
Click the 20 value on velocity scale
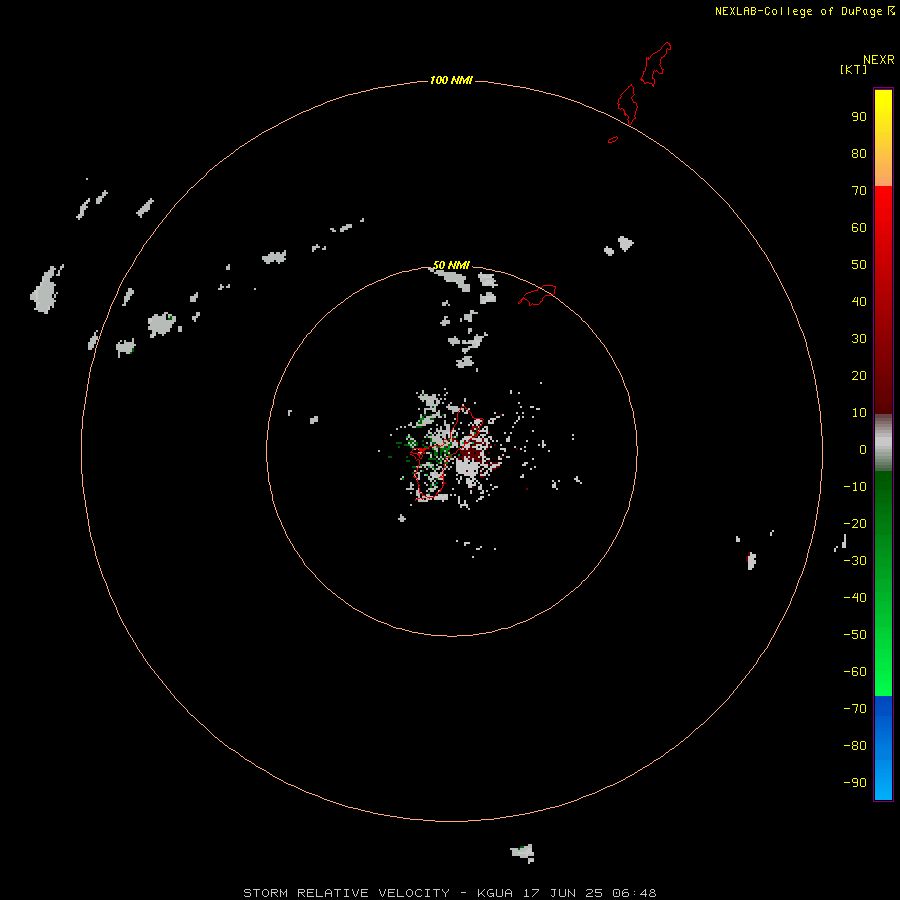pyautogui.click(x=859, y=375)
